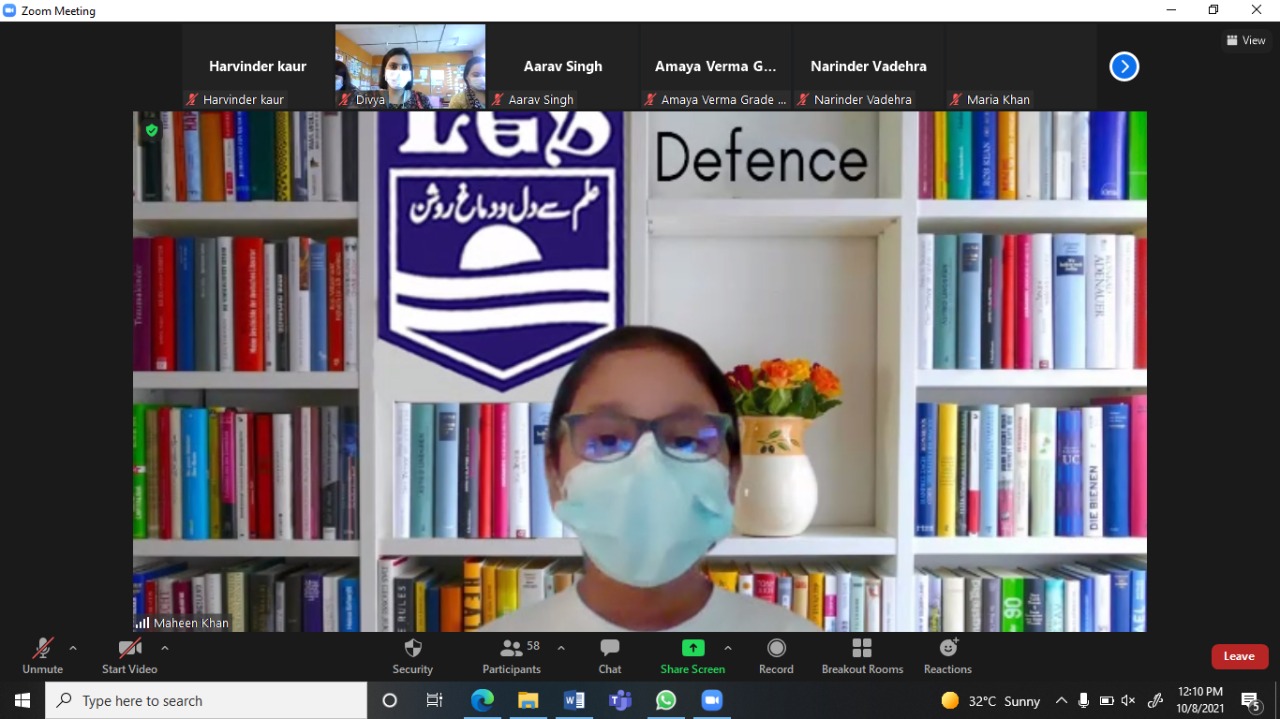Open the Reactions menu

click(948, 657)
